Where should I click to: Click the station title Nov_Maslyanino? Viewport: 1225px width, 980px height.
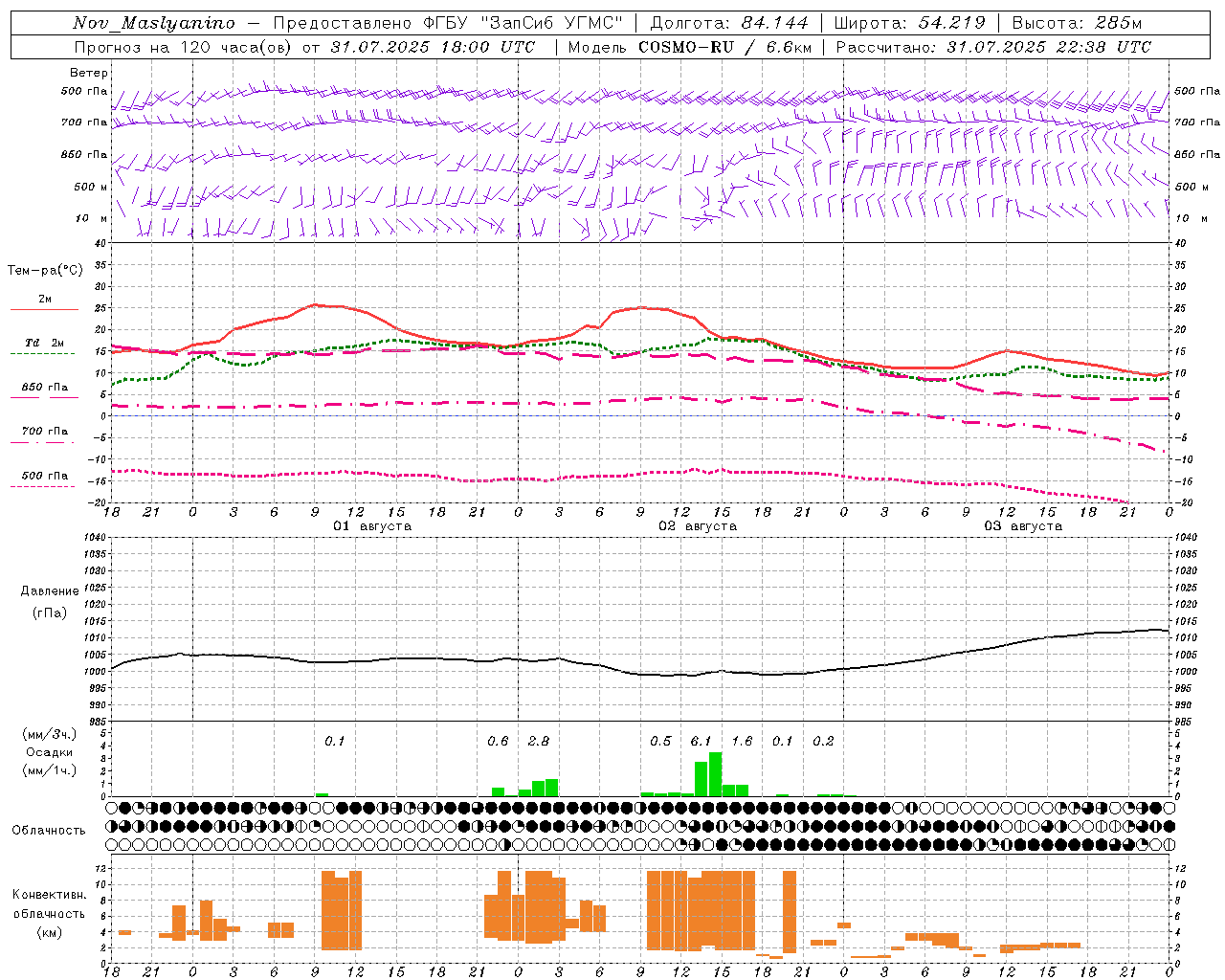(154, 23)
